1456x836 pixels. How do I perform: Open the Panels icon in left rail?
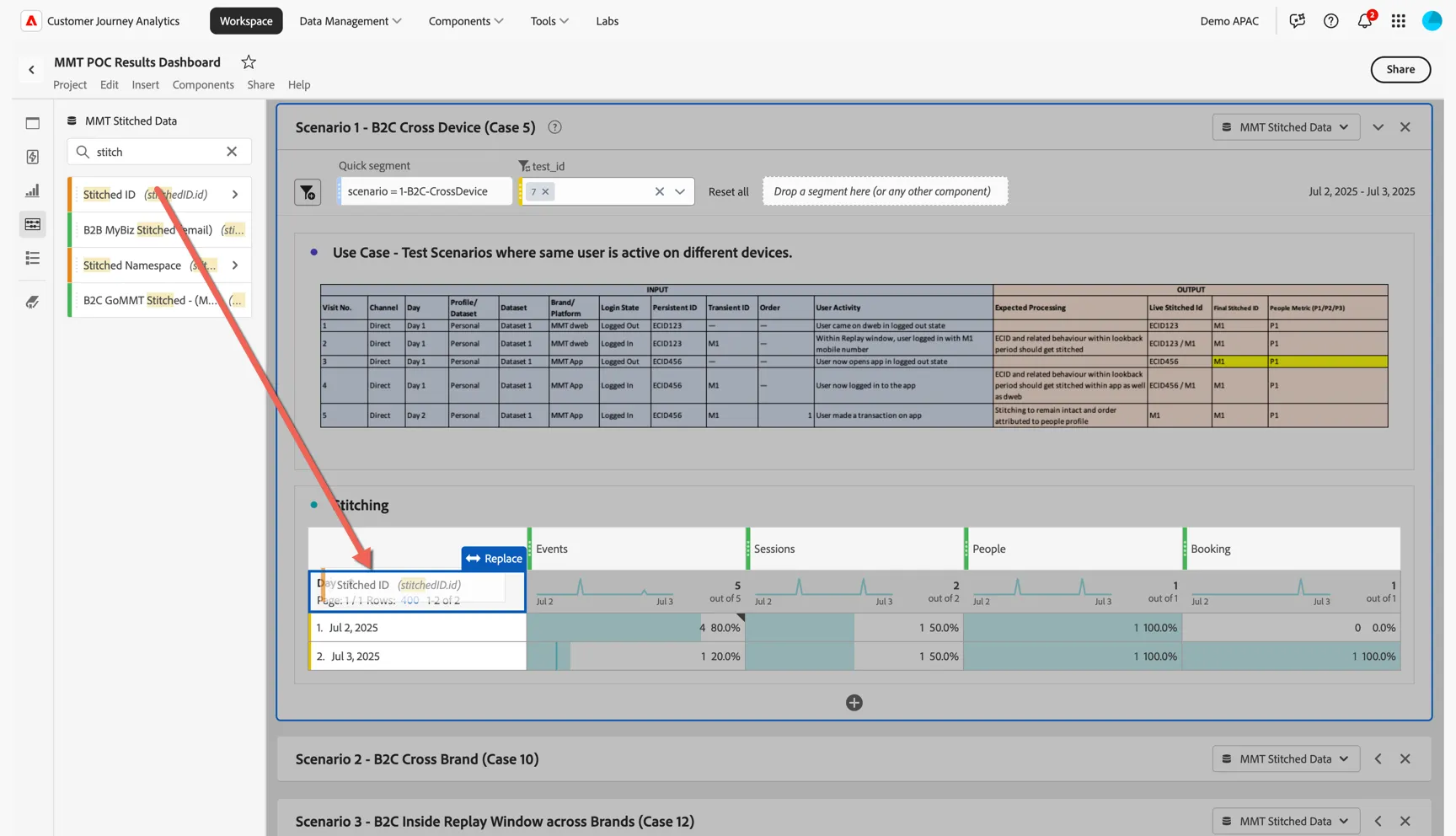(x=33, y=123)
